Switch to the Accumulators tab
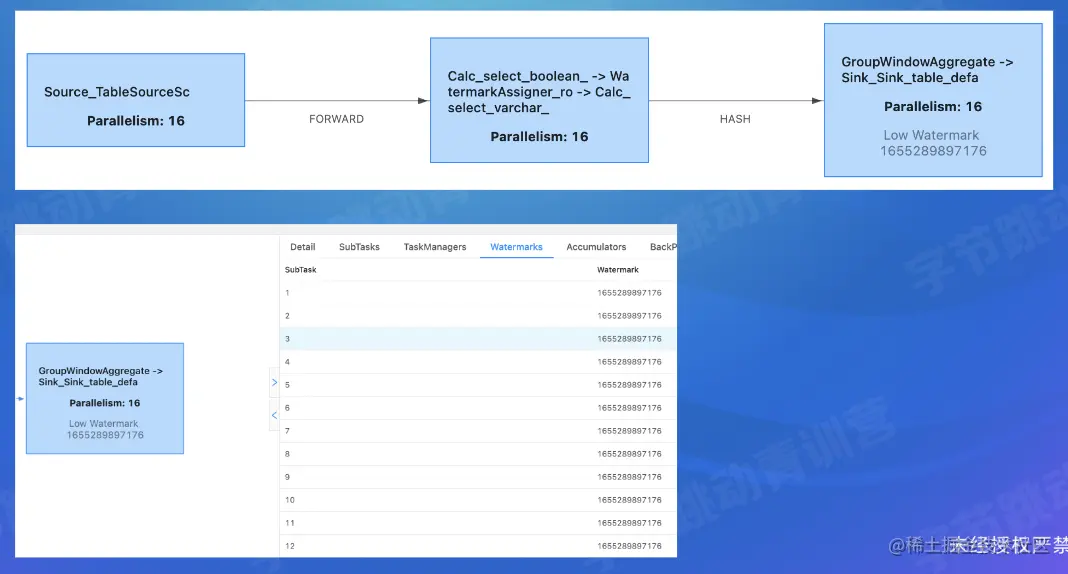The image size is (1068, 574). click(596, 247)
